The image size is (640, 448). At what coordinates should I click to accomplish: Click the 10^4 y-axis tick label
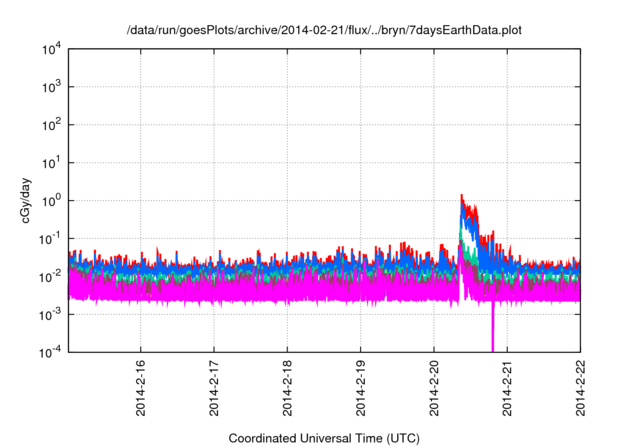pos(52,50)
